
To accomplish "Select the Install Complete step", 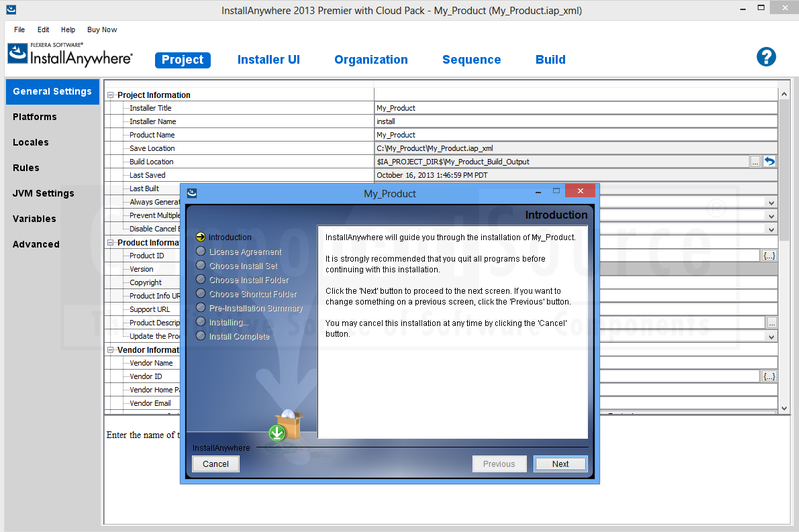I will pyautogui.click(x=232, y=336).
